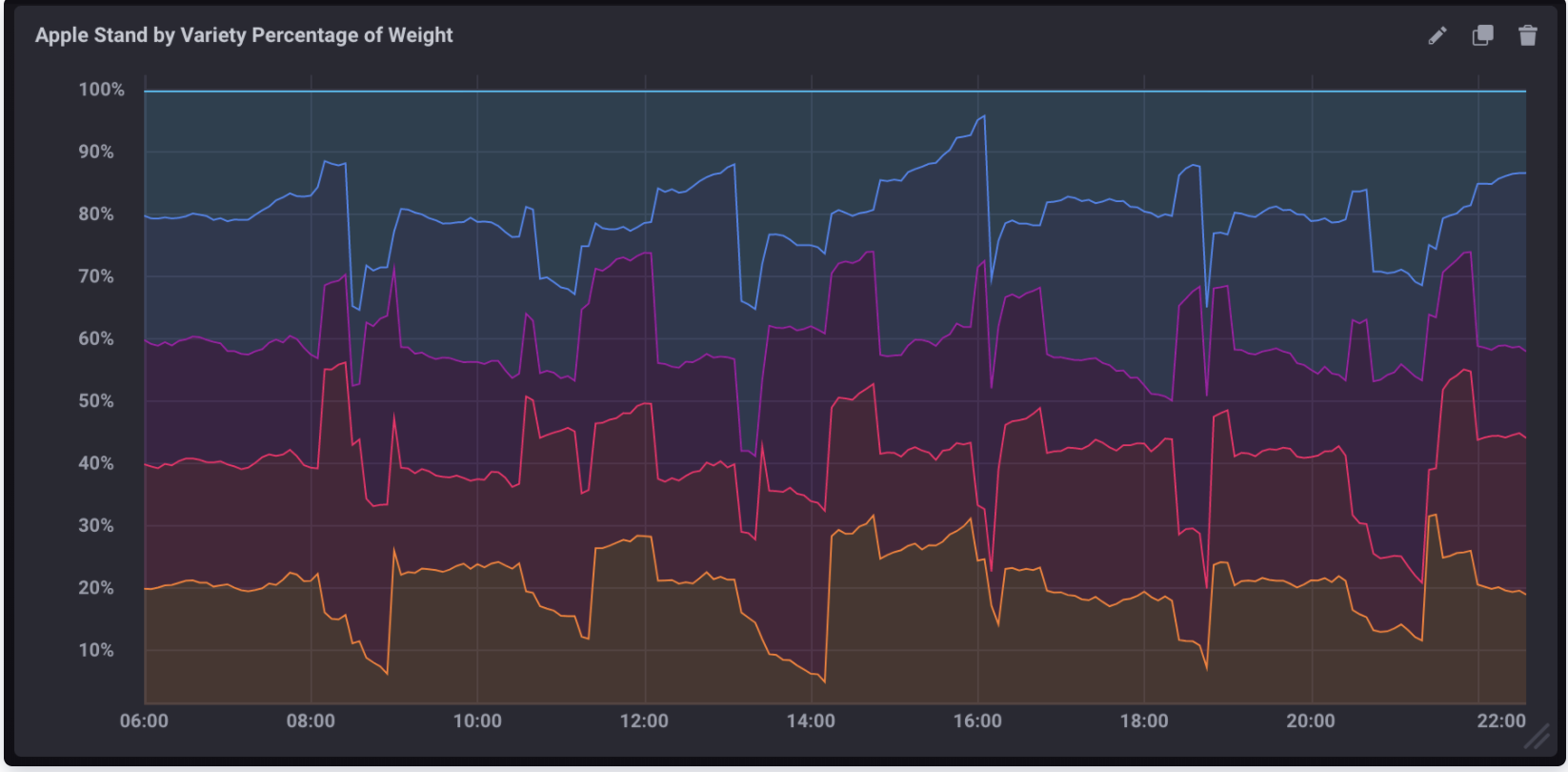Screen dimensions: 1568x772
Task: Click the 10% y-axis label
Action: point(96,650)
